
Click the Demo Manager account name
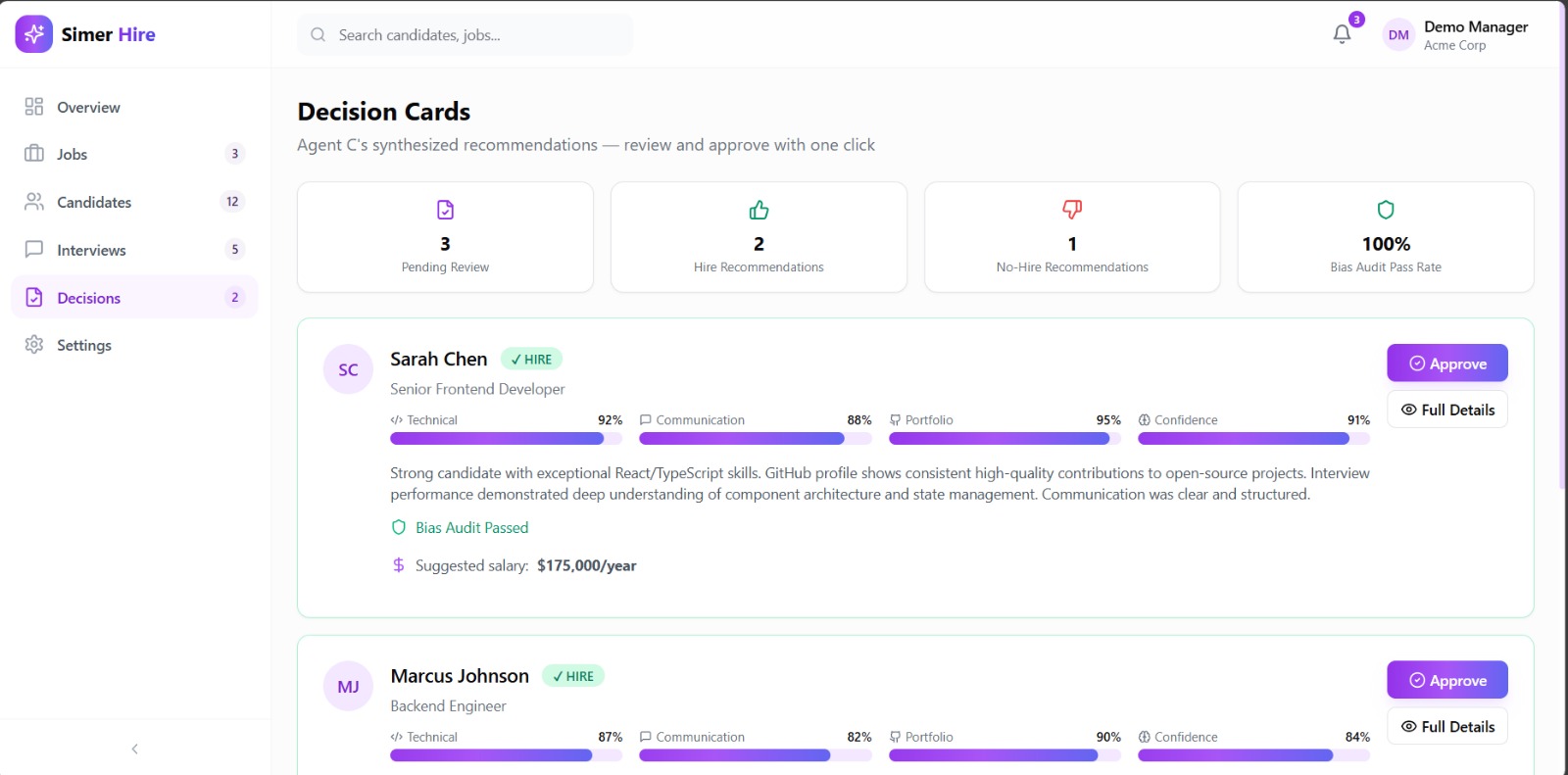pyautogui.click(x=1476, y=26)
